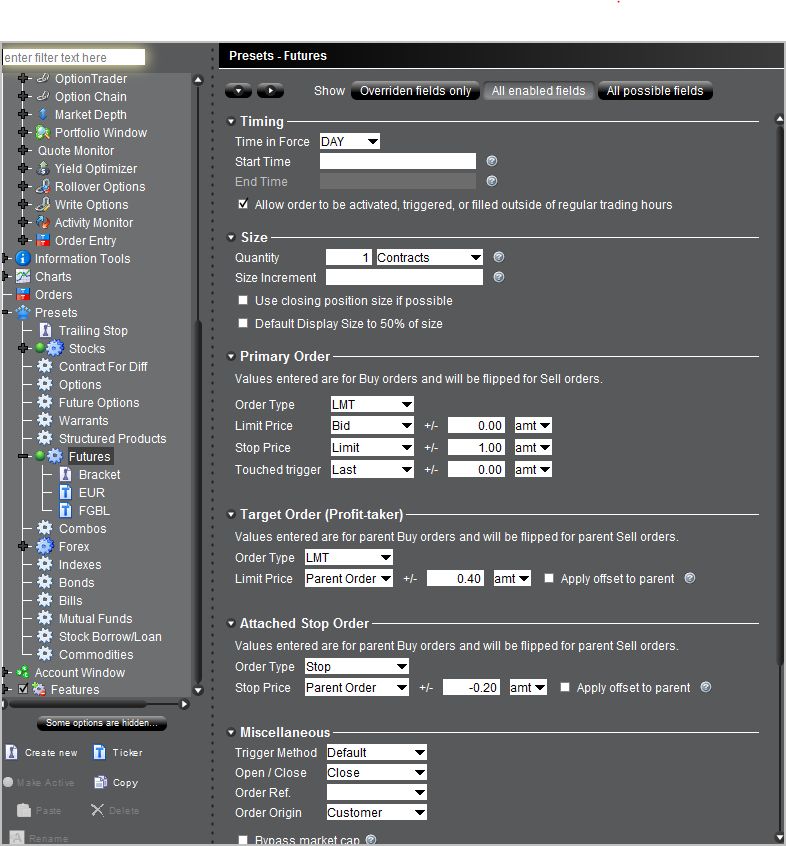Screen dimensions: 786x846
Task: Click the Order Entry icon
Action: [x=43, y=240]
